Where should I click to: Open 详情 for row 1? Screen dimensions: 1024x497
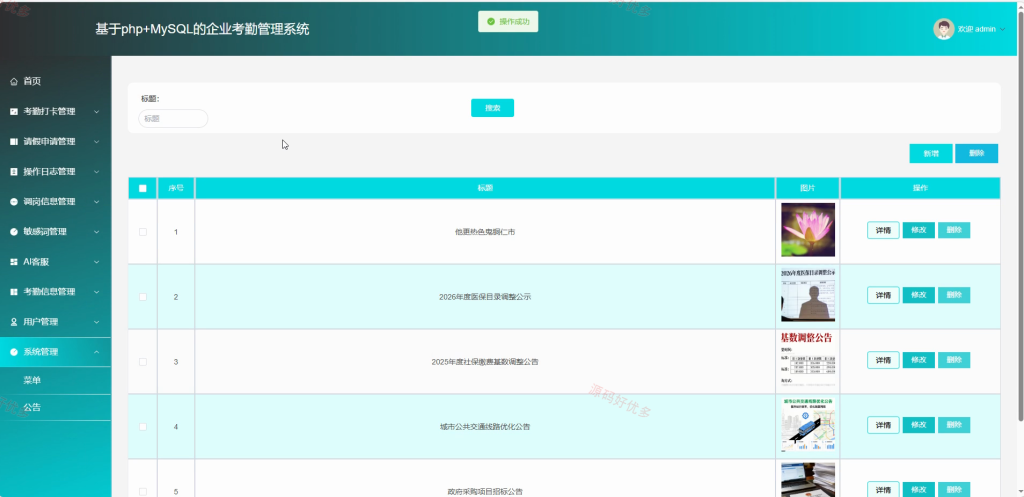tap(883, 231)
